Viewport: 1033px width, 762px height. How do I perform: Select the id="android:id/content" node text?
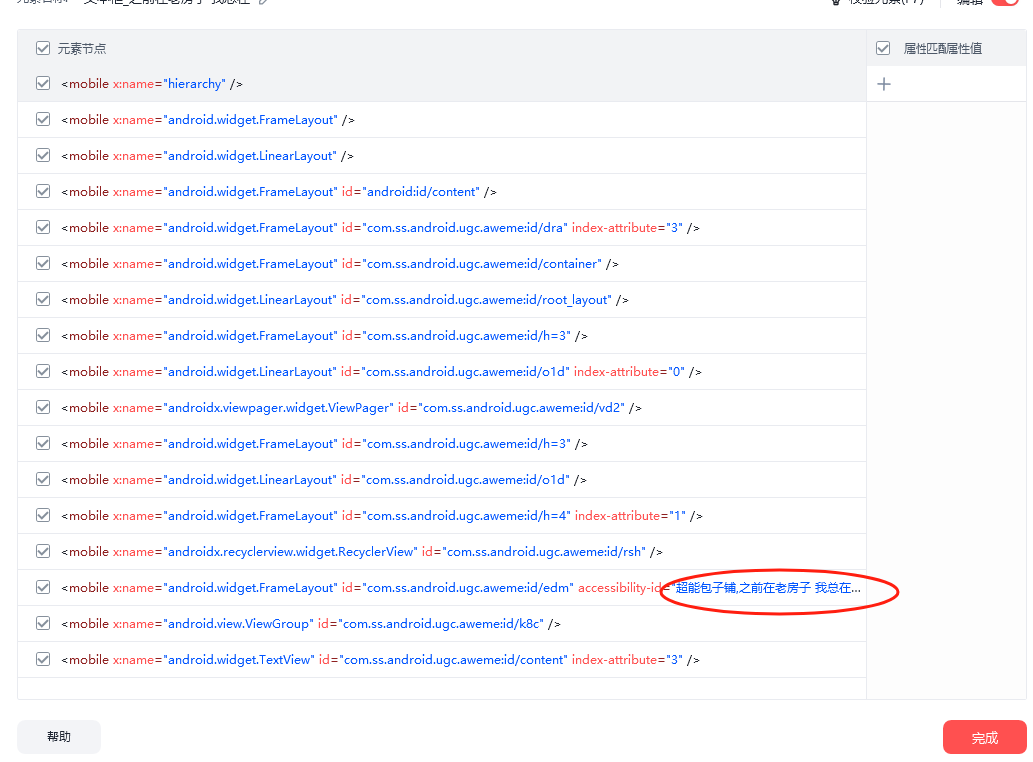tap(279, 192)
